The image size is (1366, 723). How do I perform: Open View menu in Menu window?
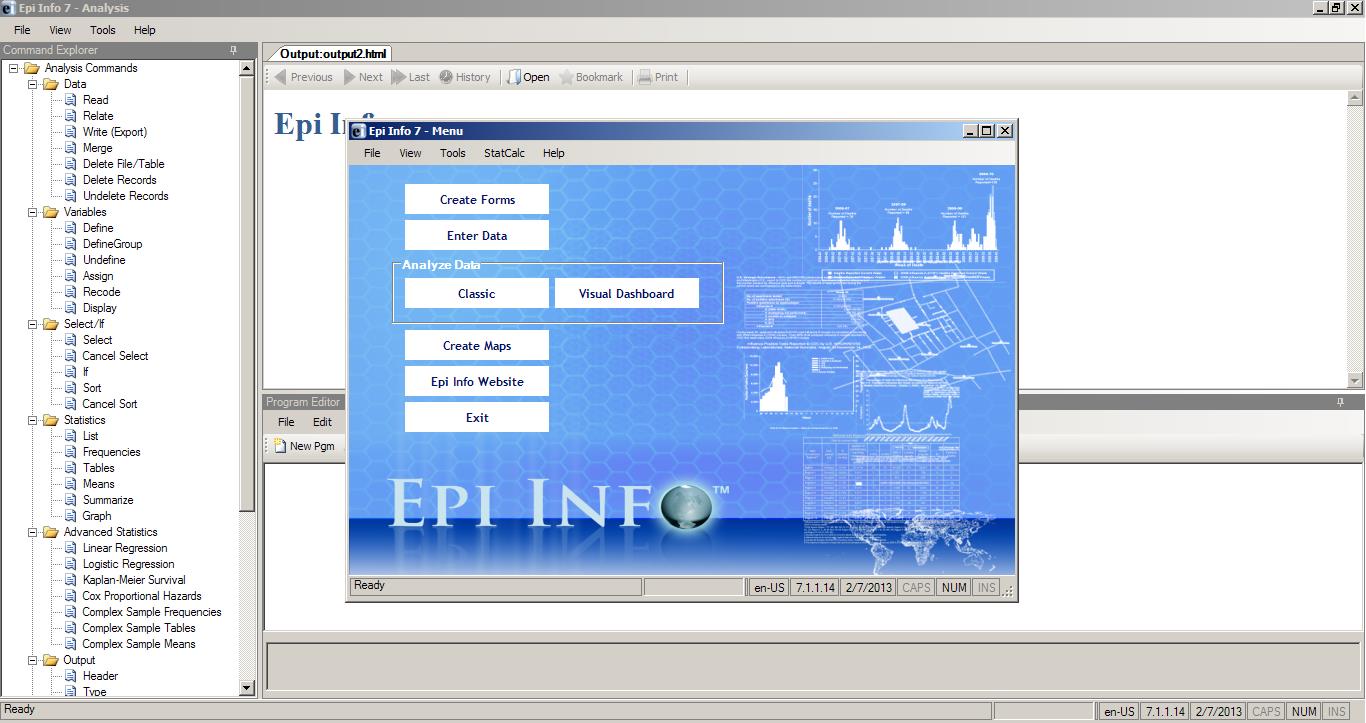click(410, 153)
